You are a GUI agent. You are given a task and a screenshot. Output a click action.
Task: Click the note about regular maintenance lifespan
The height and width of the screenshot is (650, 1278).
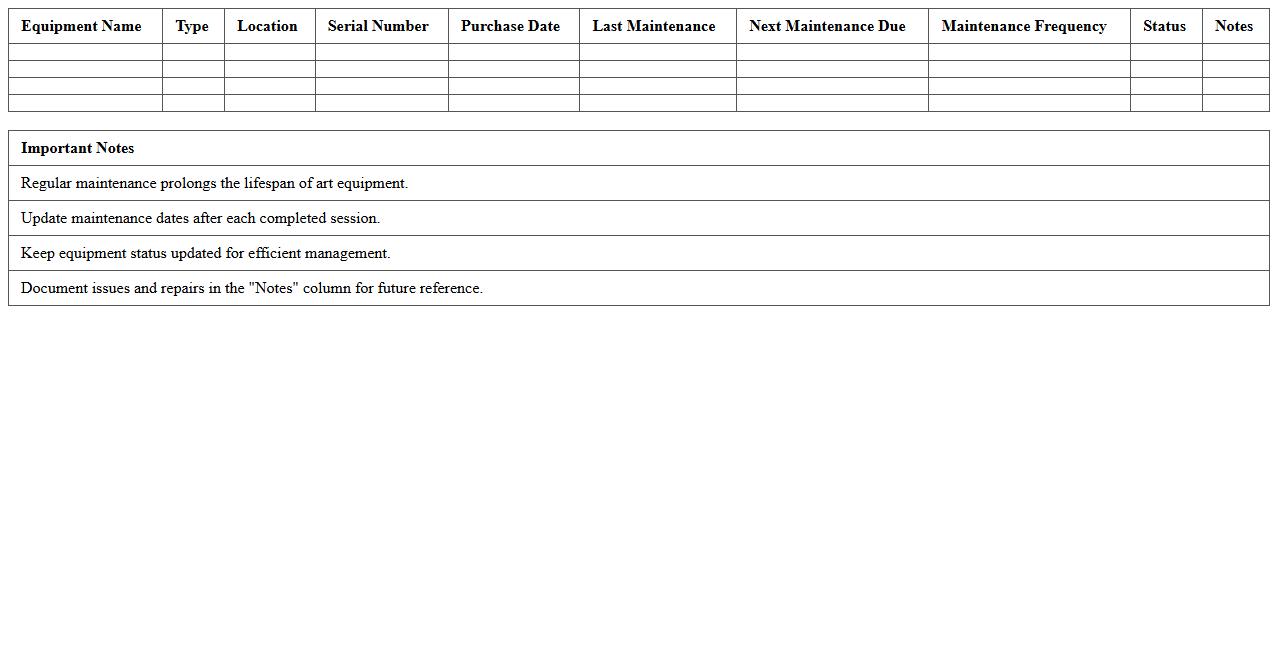pyautogui.click(x=214, y=183)
